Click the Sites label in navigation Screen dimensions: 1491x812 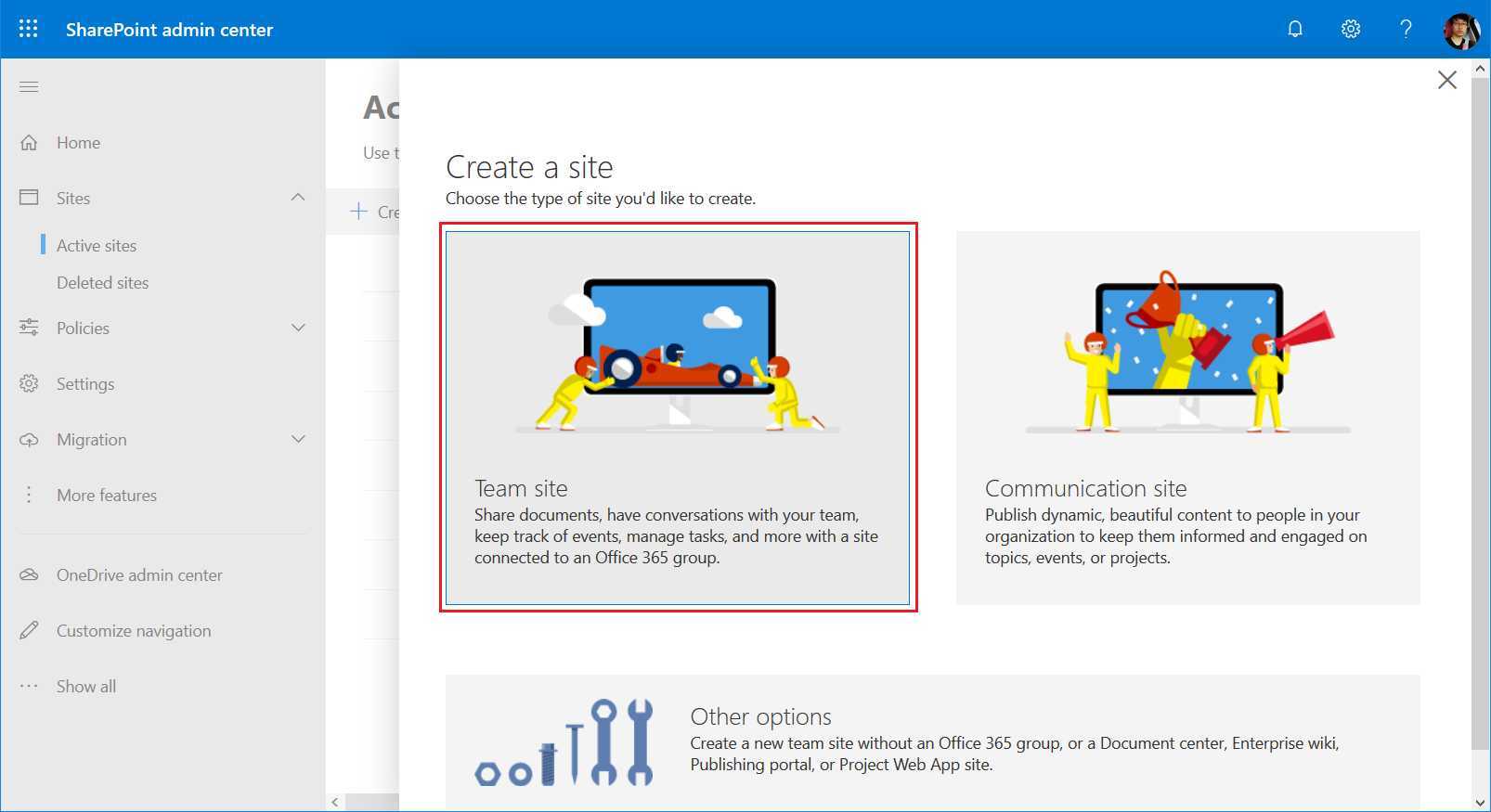(73, 199)
